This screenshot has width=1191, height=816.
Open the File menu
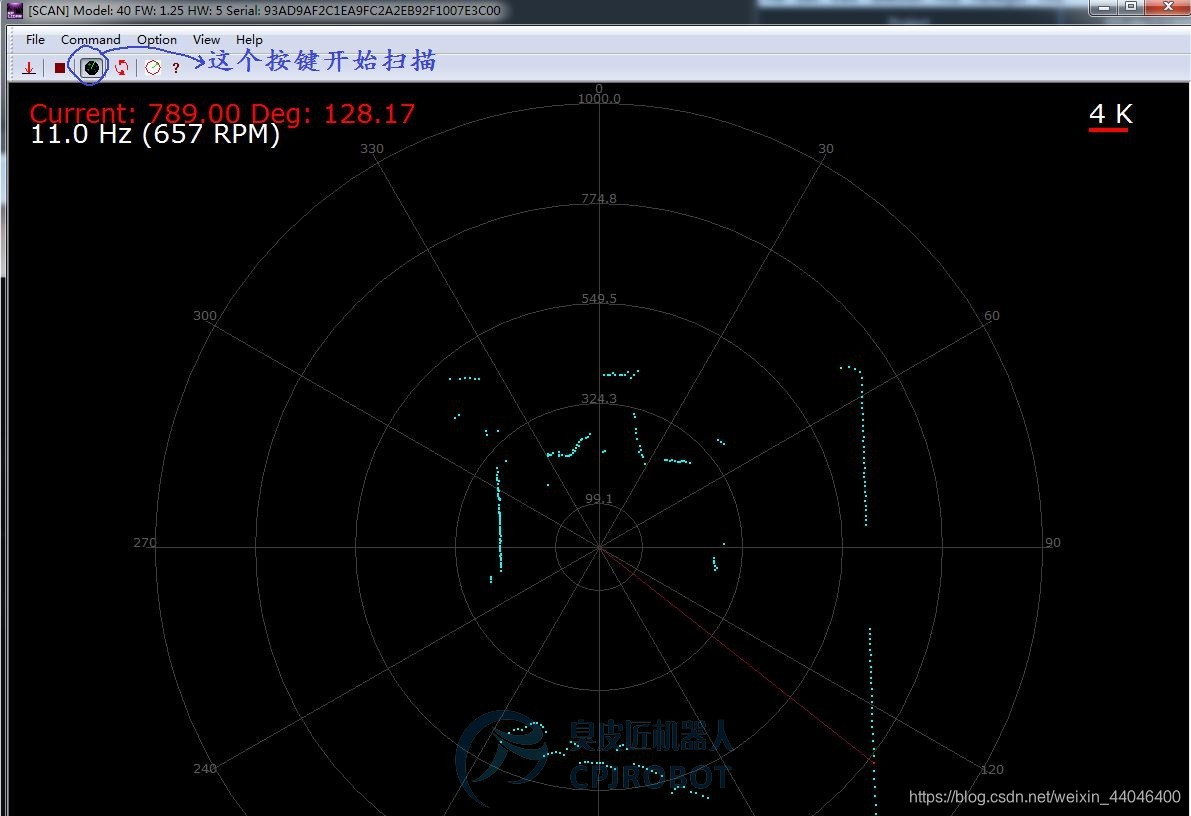35,40
